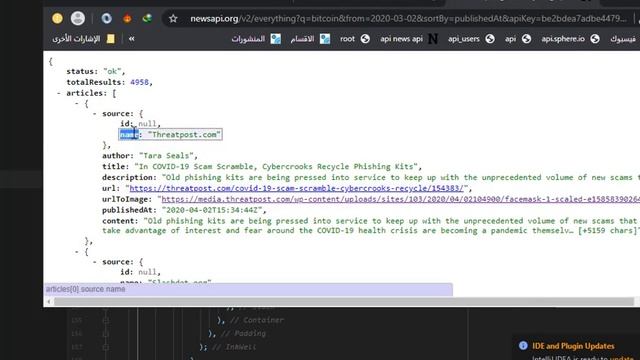The width and height of the screenshot is (640, 360).
Task: Open the threatpost.com article url link
Action: click(x=297, y=188)
